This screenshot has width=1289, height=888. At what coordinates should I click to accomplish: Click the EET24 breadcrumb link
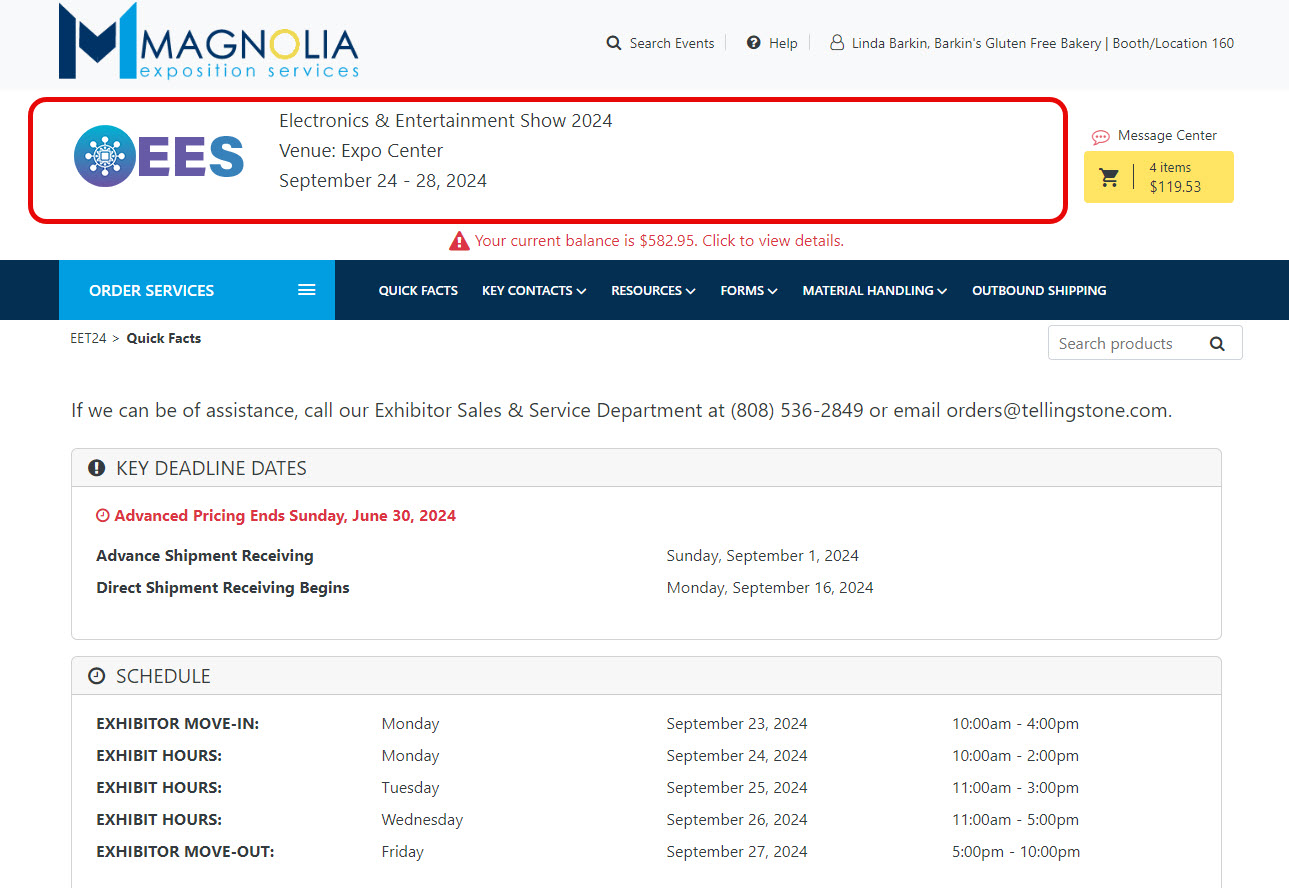coord(88,338)
